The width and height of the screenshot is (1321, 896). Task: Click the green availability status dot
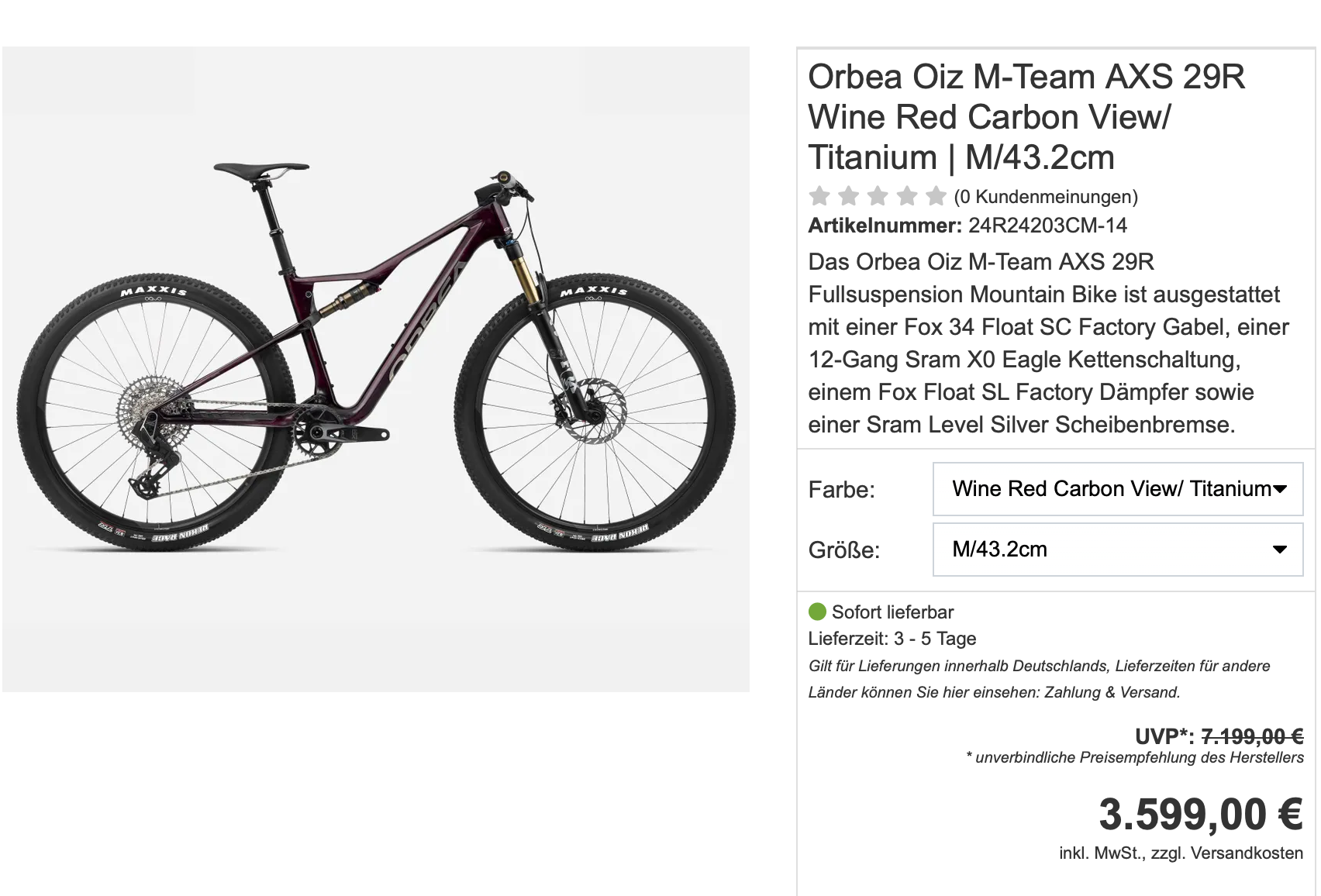tap(817, 612)
